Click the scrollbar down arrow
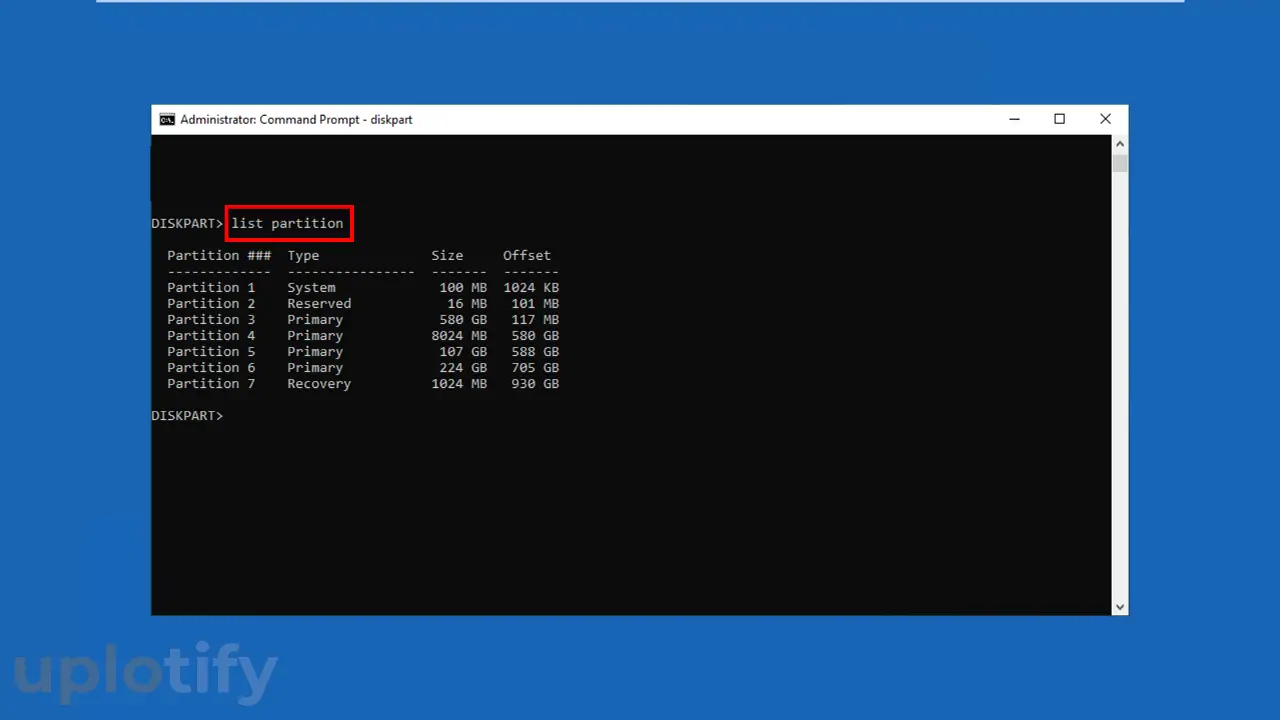1280x720 pixels. 1120,606
